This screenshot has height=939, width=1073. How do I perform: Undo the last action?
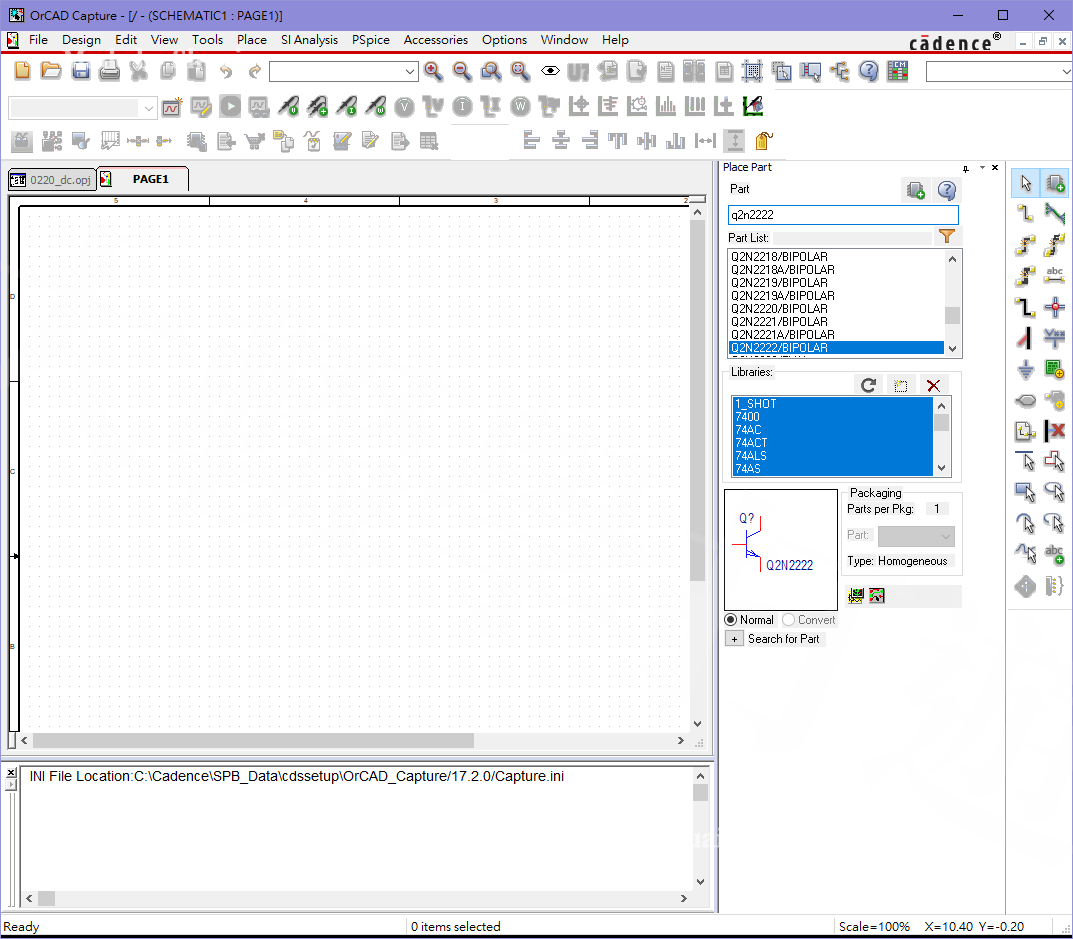click(x=226, y=70)
